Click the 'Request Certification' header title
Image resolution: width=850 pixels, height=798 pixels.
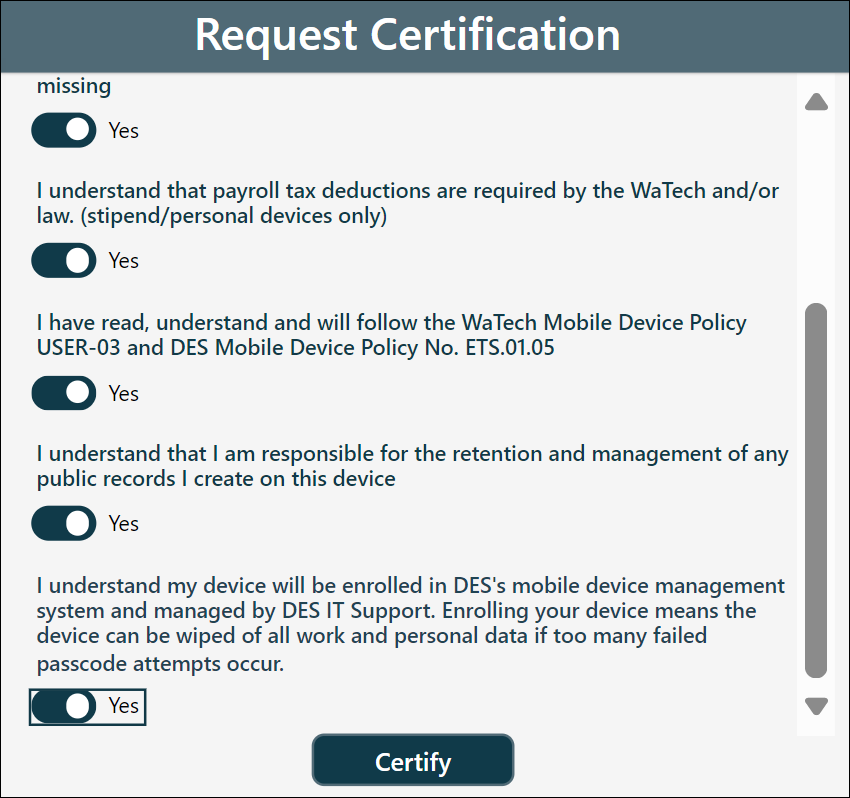pos(408,35)
